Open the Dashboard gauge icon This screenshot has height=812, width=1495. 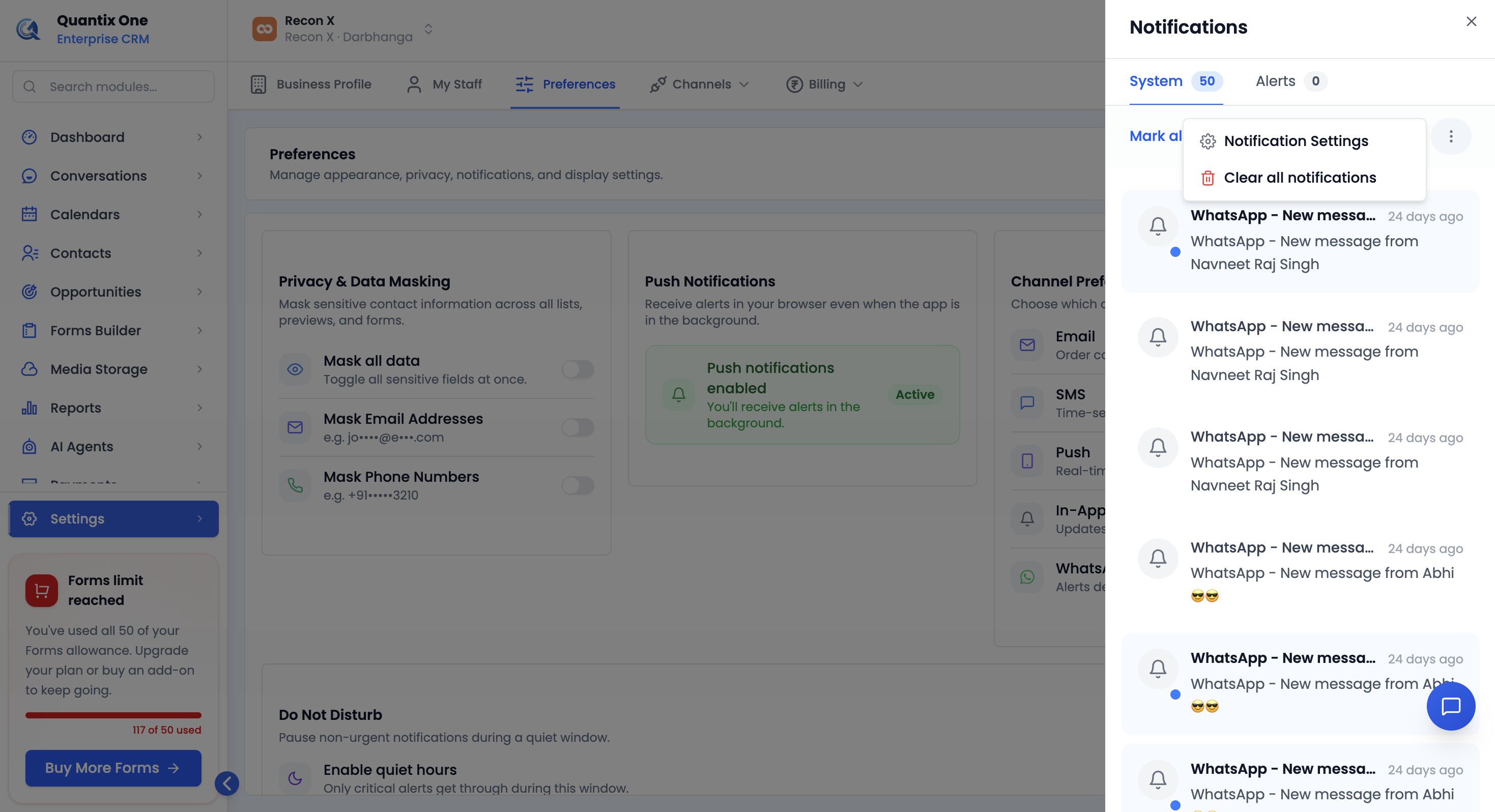29,137
